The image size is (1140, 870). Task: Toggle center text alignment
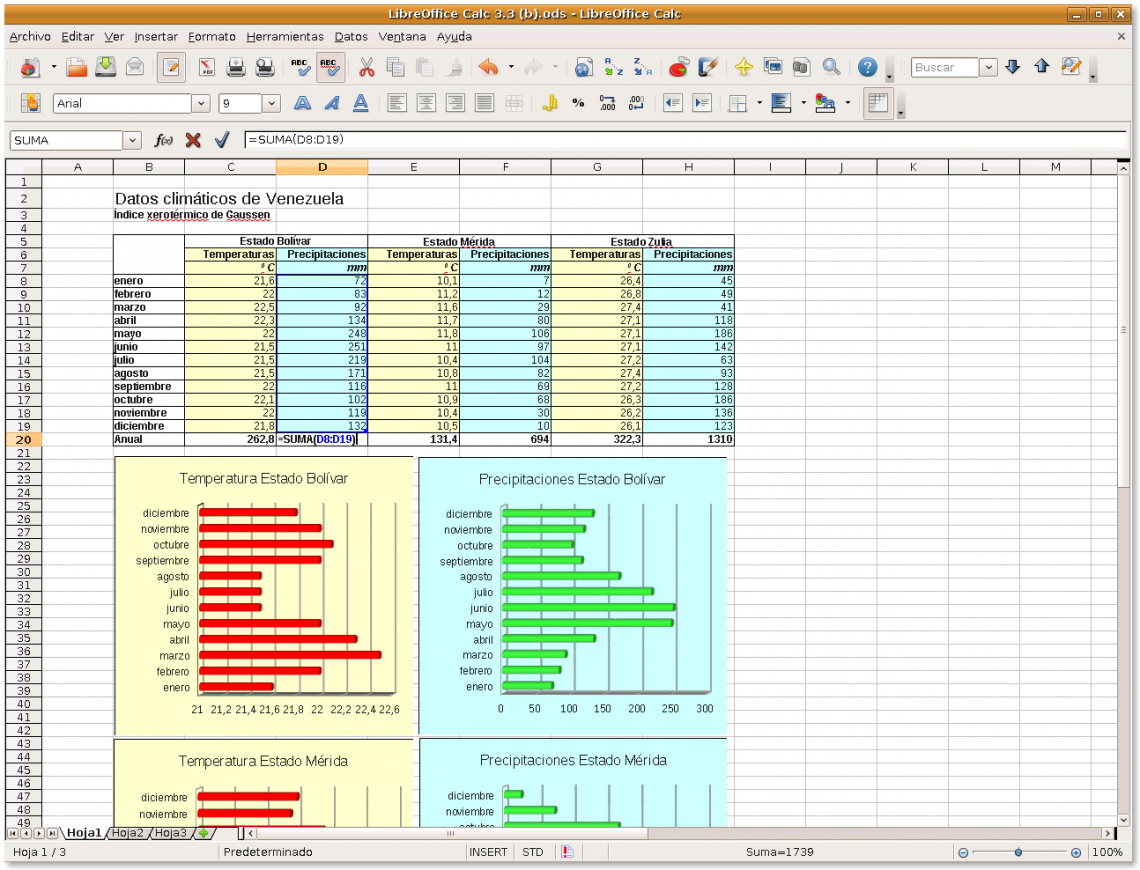[x=425, y=102]
